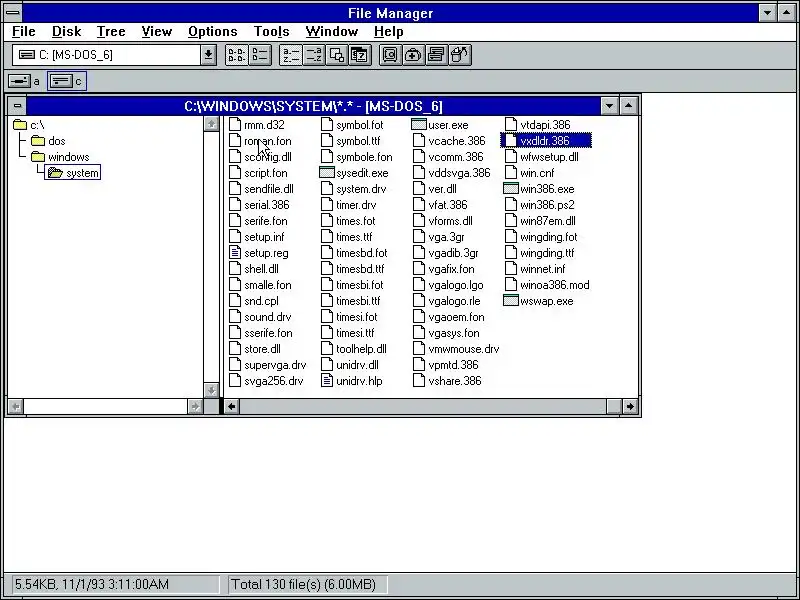Click status bar Total 130 file(s) text
This screenshot has height=600, width=800.
[x=304, y=584]
